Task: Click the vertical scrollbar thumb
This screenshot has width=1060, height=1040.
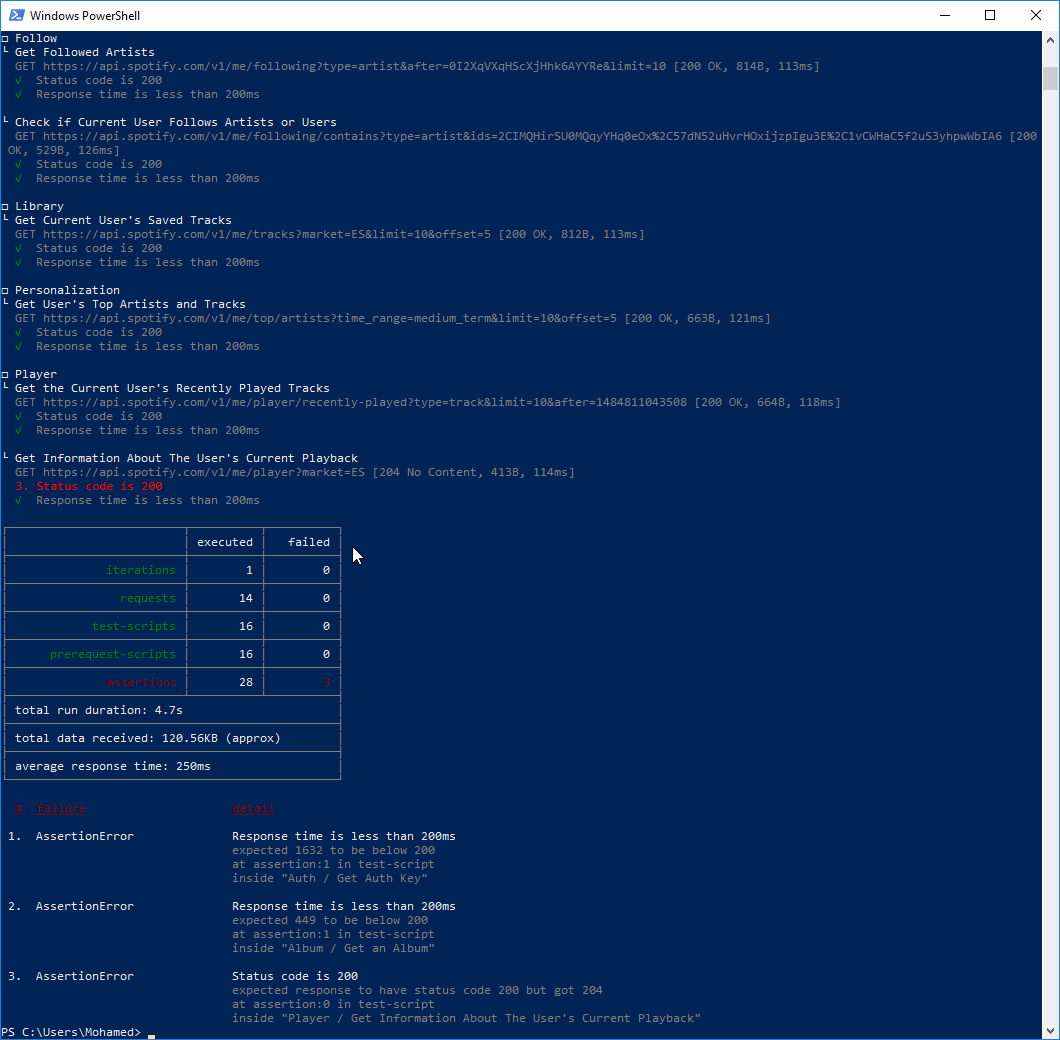Action: 1050,78
